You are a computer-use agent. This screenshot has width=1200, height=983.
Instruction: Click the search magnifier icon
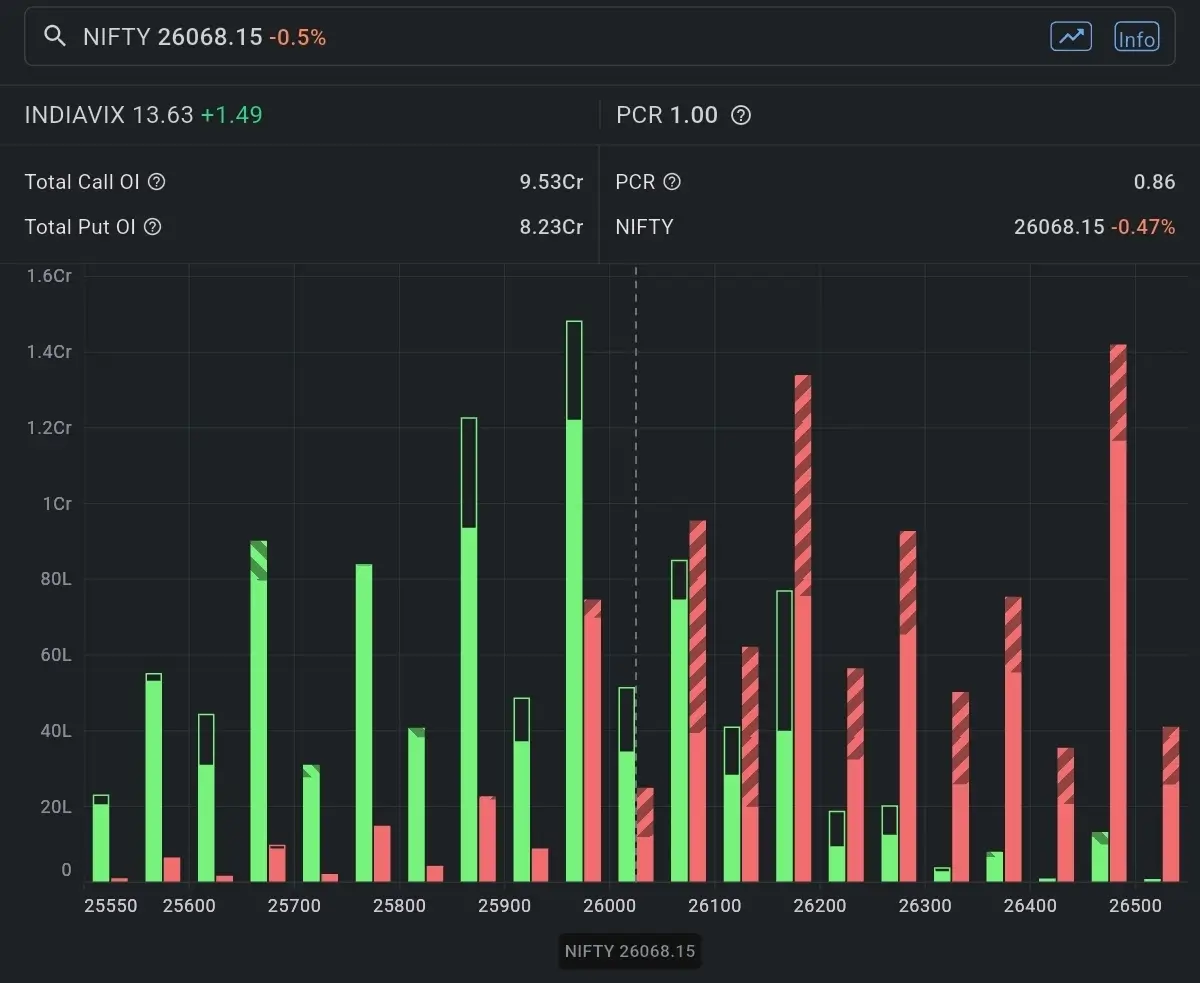pos(55,36)
